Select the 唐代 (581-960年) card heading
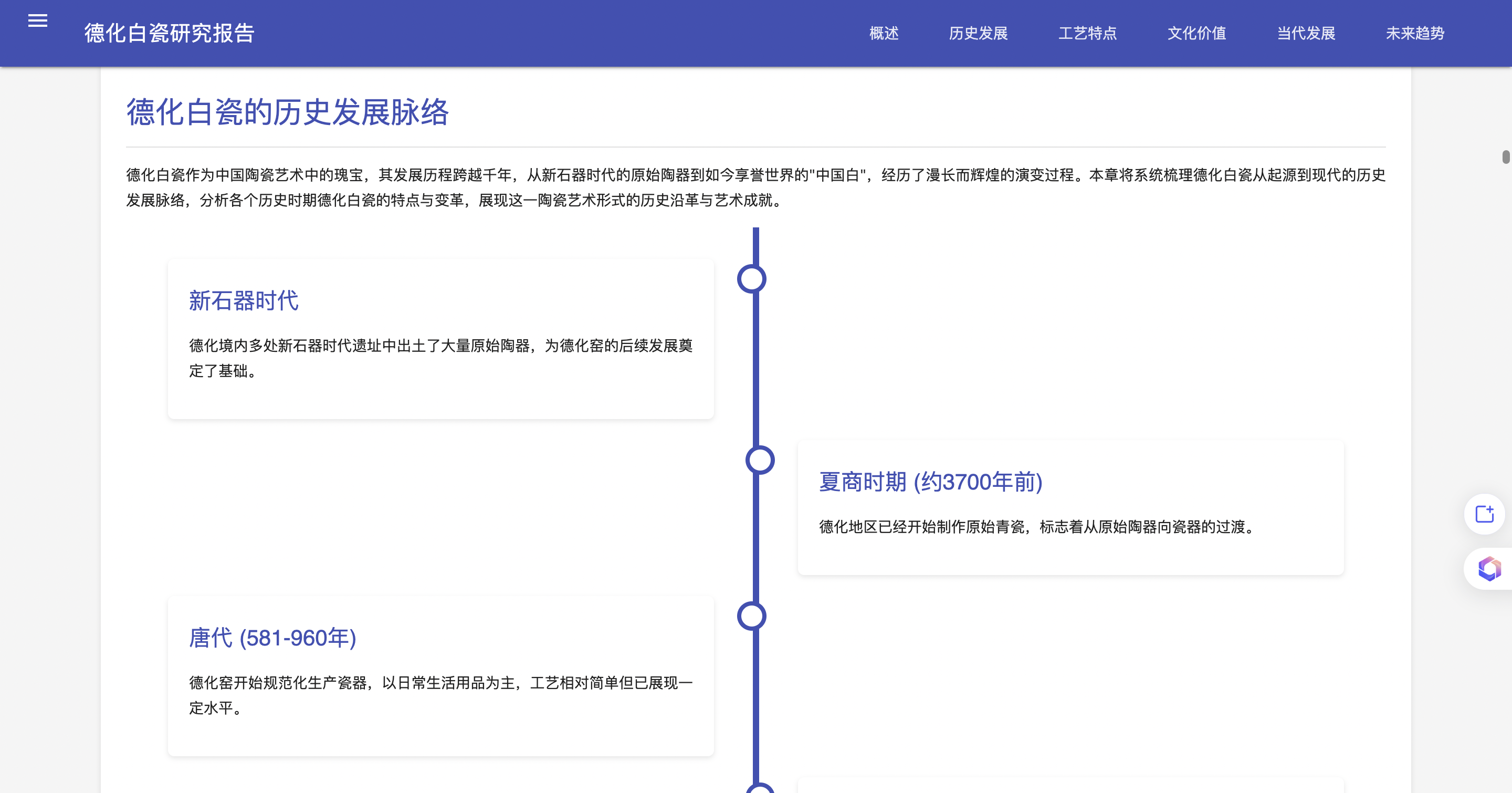 tap(272, 638)
